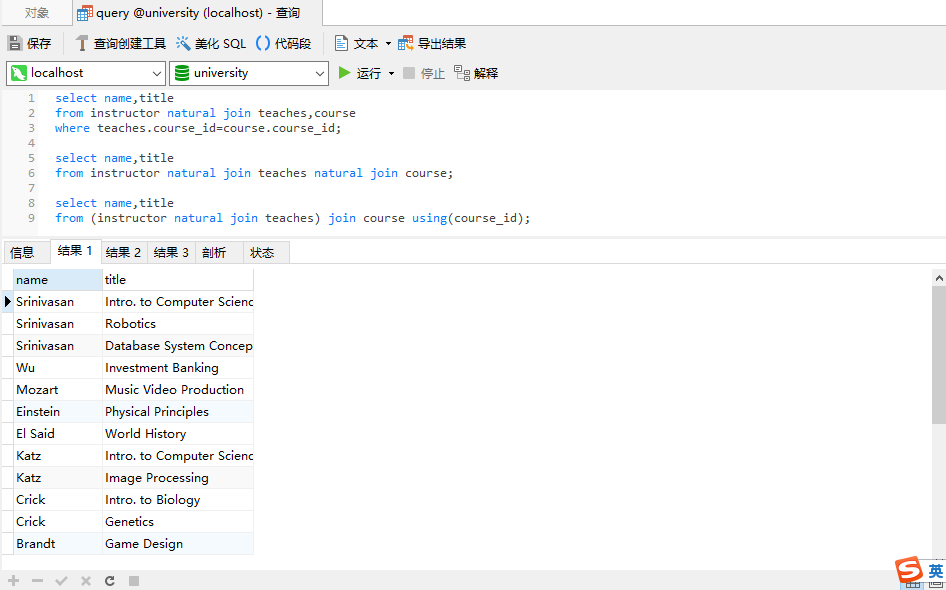Refresh the result grid
This screenshot has height=590, width=946.
pos(110,581)
